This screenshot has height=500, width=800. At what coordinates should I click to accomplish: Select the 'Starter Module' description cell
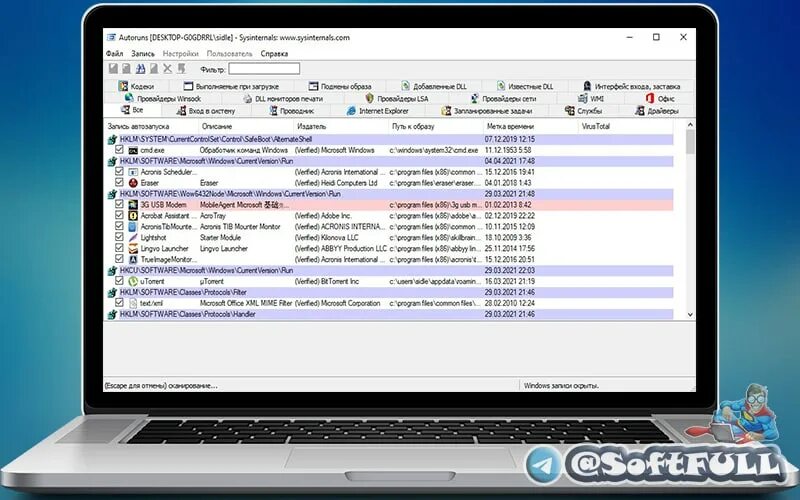(222, 237)
